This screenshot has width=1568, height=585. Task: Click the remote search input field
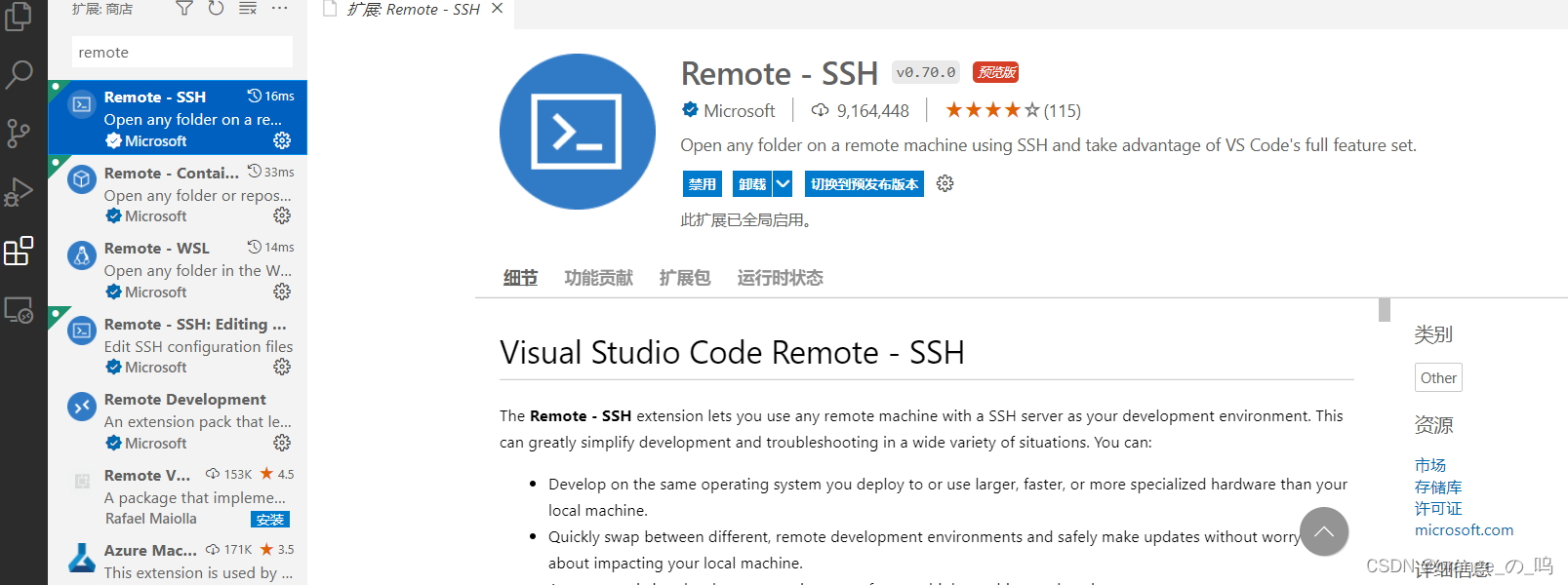pyautogui.click(x=182, y=52)
